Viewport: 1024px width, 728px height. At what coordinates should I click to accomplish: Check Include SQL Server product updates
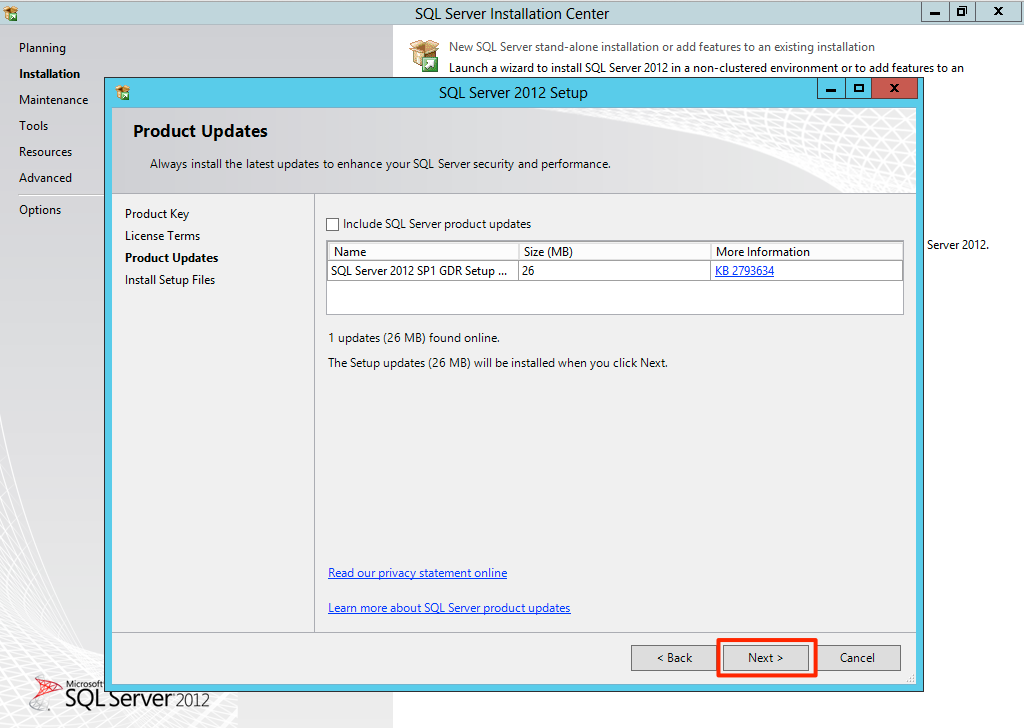(x=332, y=224)
